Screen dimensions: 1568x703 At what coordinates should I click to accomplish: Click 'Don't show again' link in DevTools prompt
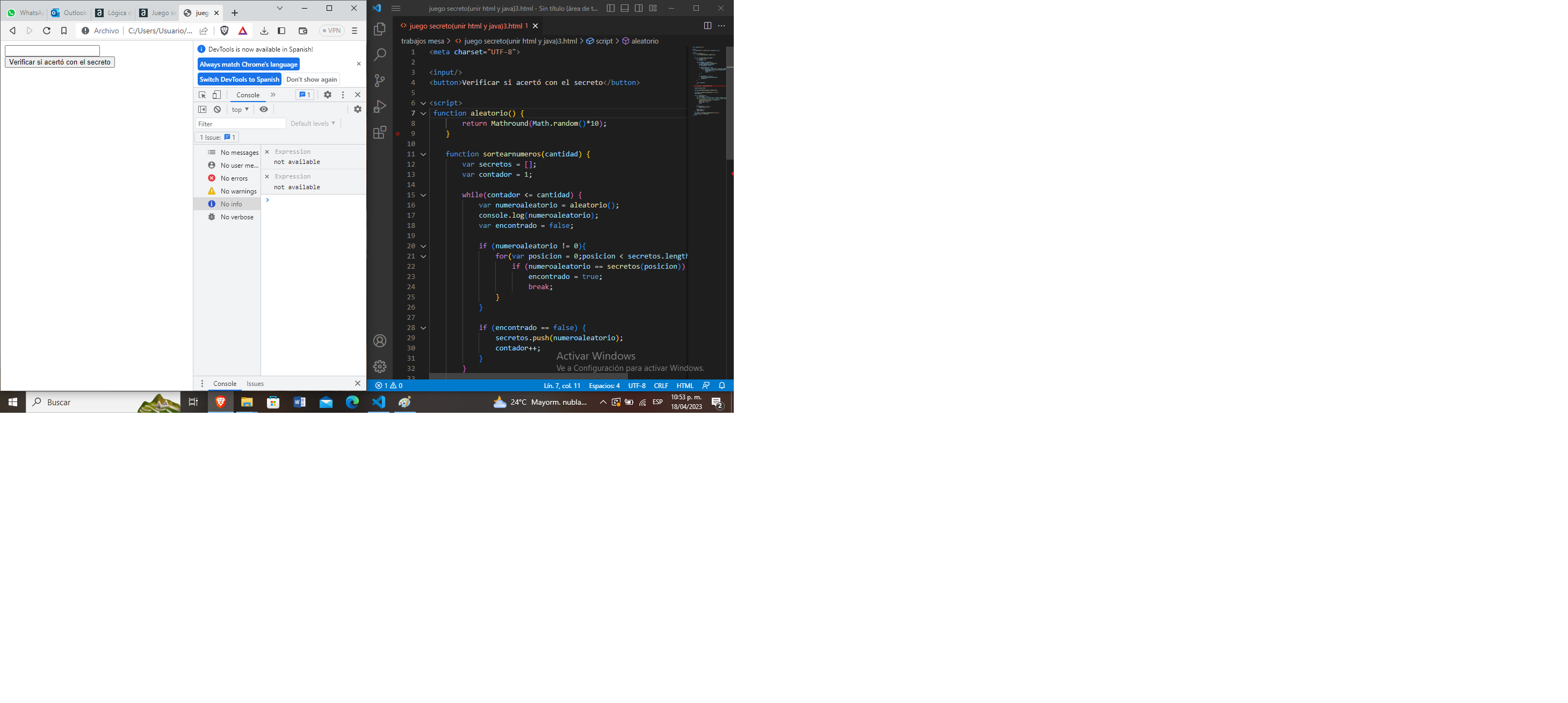point(312,79)
